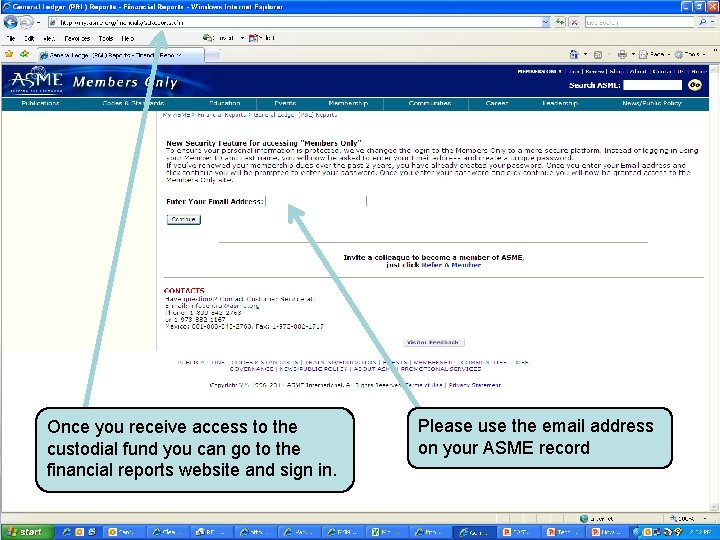
Task: Click the Windows Start button
Action: pyautogui.click(x=27, y=532)
